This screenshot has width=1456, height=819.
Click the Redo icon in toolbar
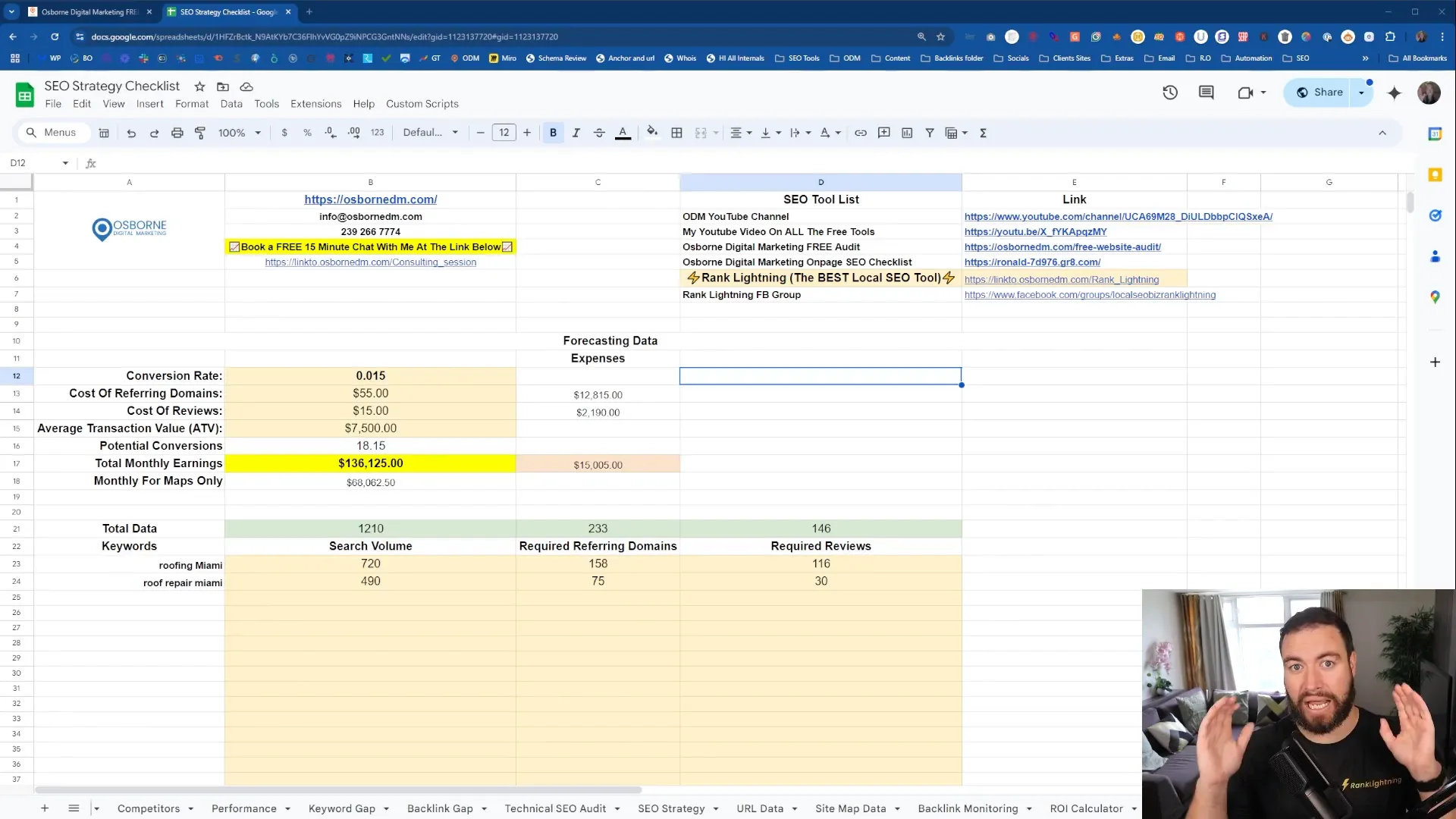(154, 133)
